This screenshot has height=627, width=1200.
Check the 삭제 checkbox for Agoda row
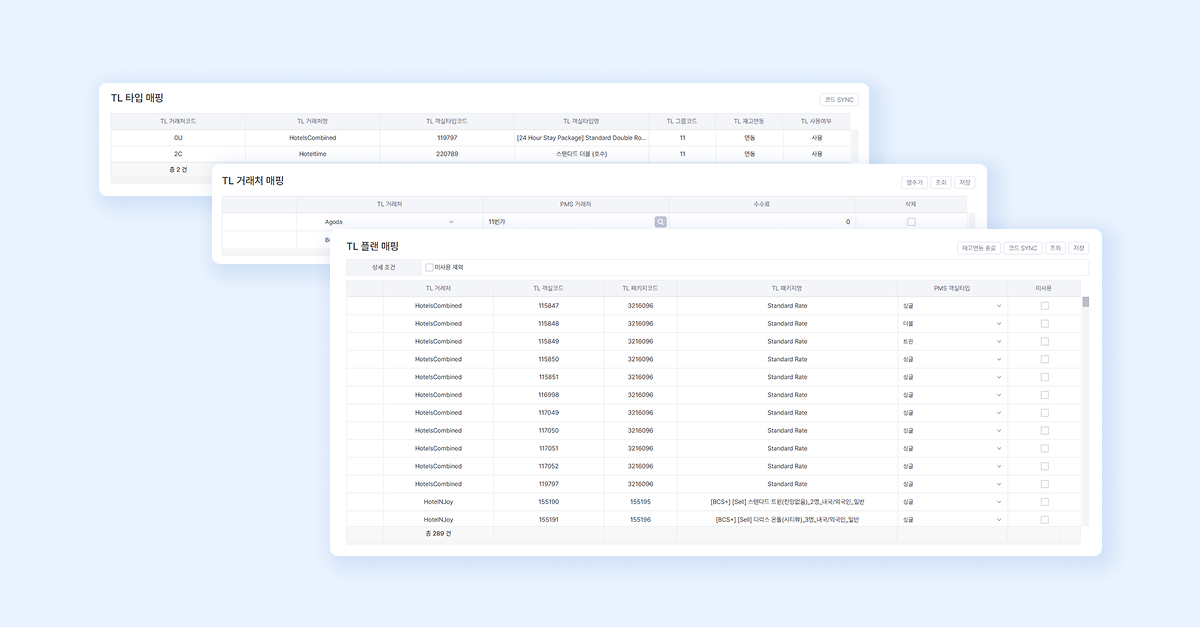tap(911, 222)
